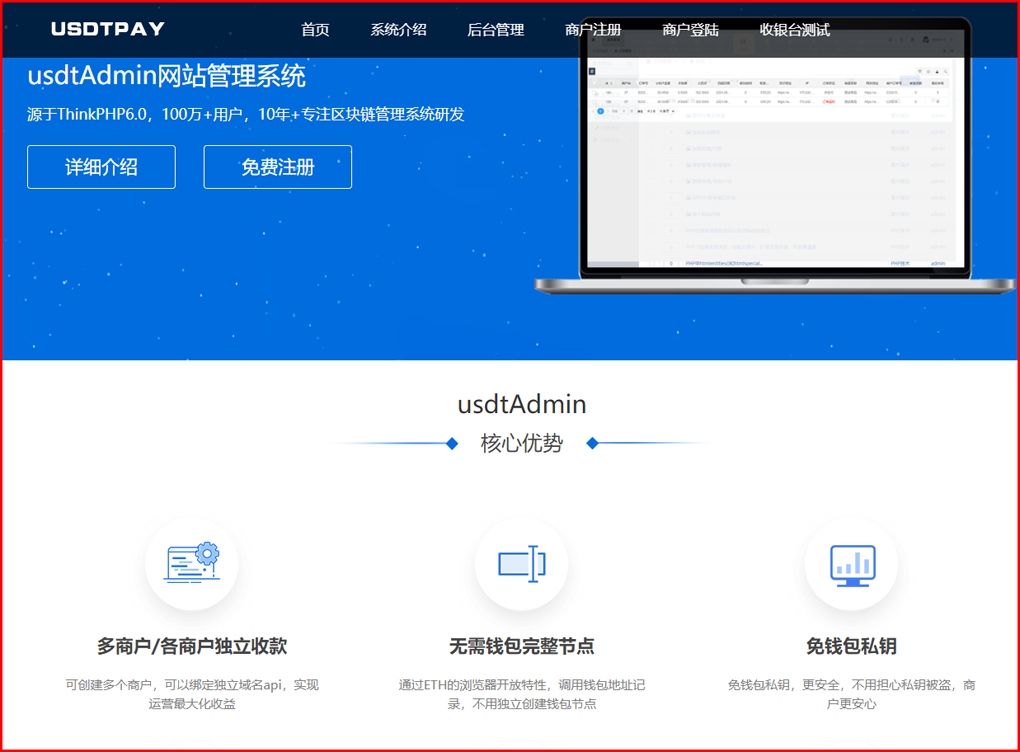This screenshot has width=1020, height=752.
Task: Go to 后台管理 in the navigation
Action: pos(496,30)
